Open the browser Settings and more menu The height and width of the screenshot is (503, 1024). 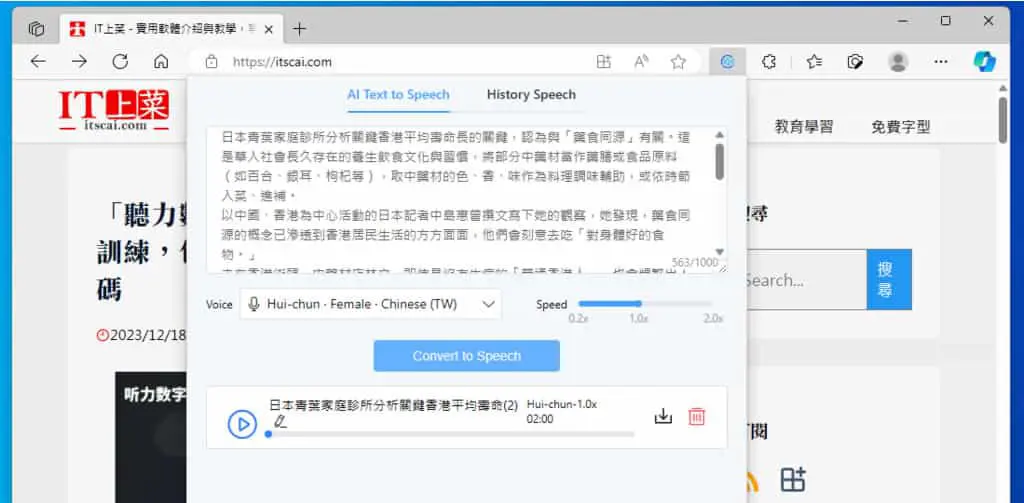940,62
